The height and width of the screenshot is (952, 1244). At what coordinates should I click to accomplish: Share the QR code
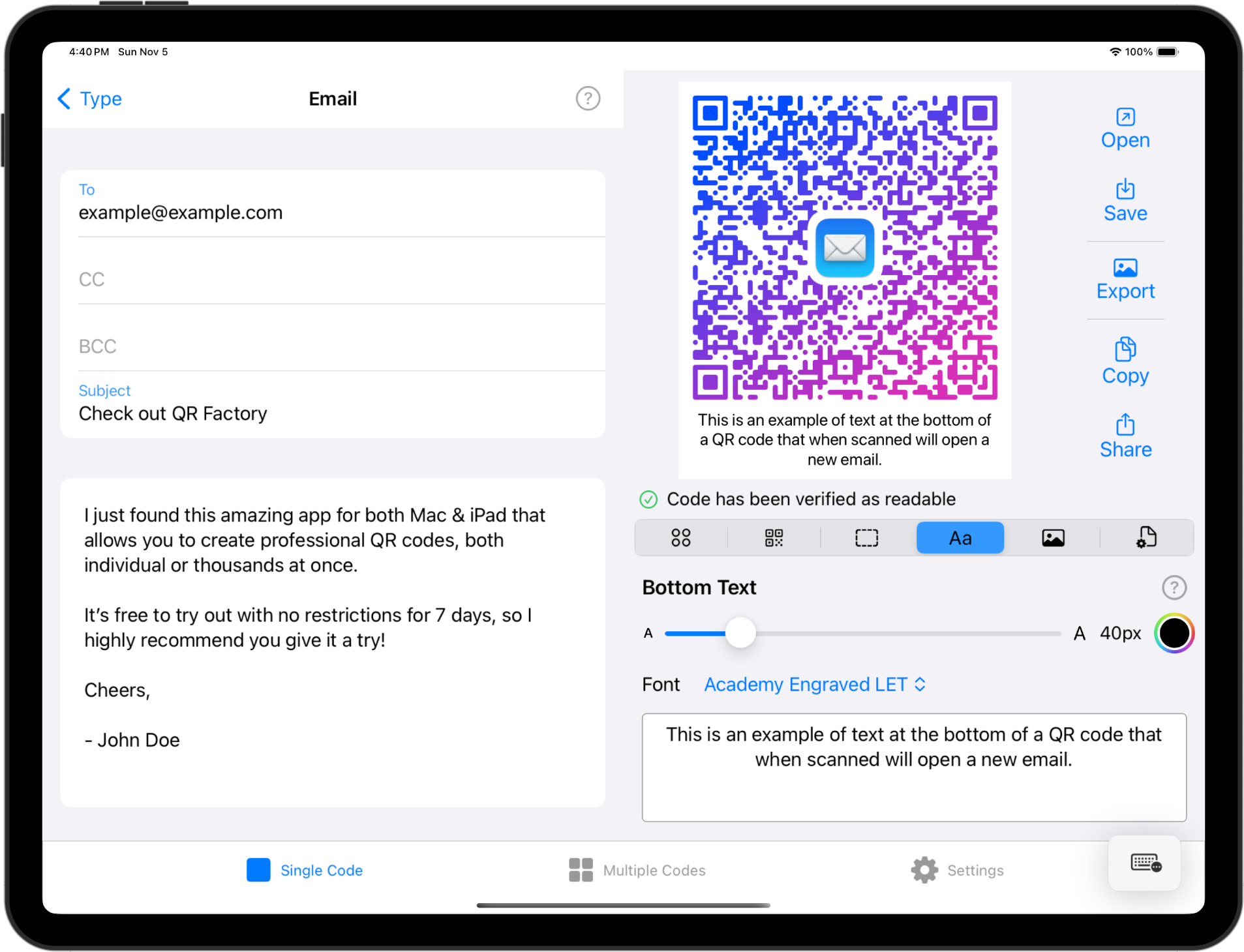(x=1125, y=436)
